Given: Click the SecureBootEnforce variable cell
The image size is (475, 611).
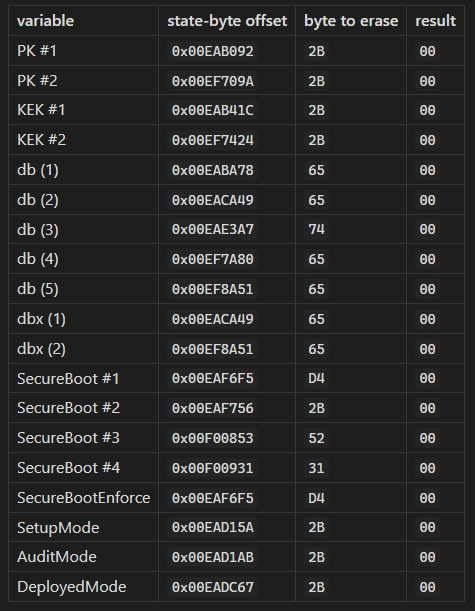Looking at the screenshot, I should [83, 498].
